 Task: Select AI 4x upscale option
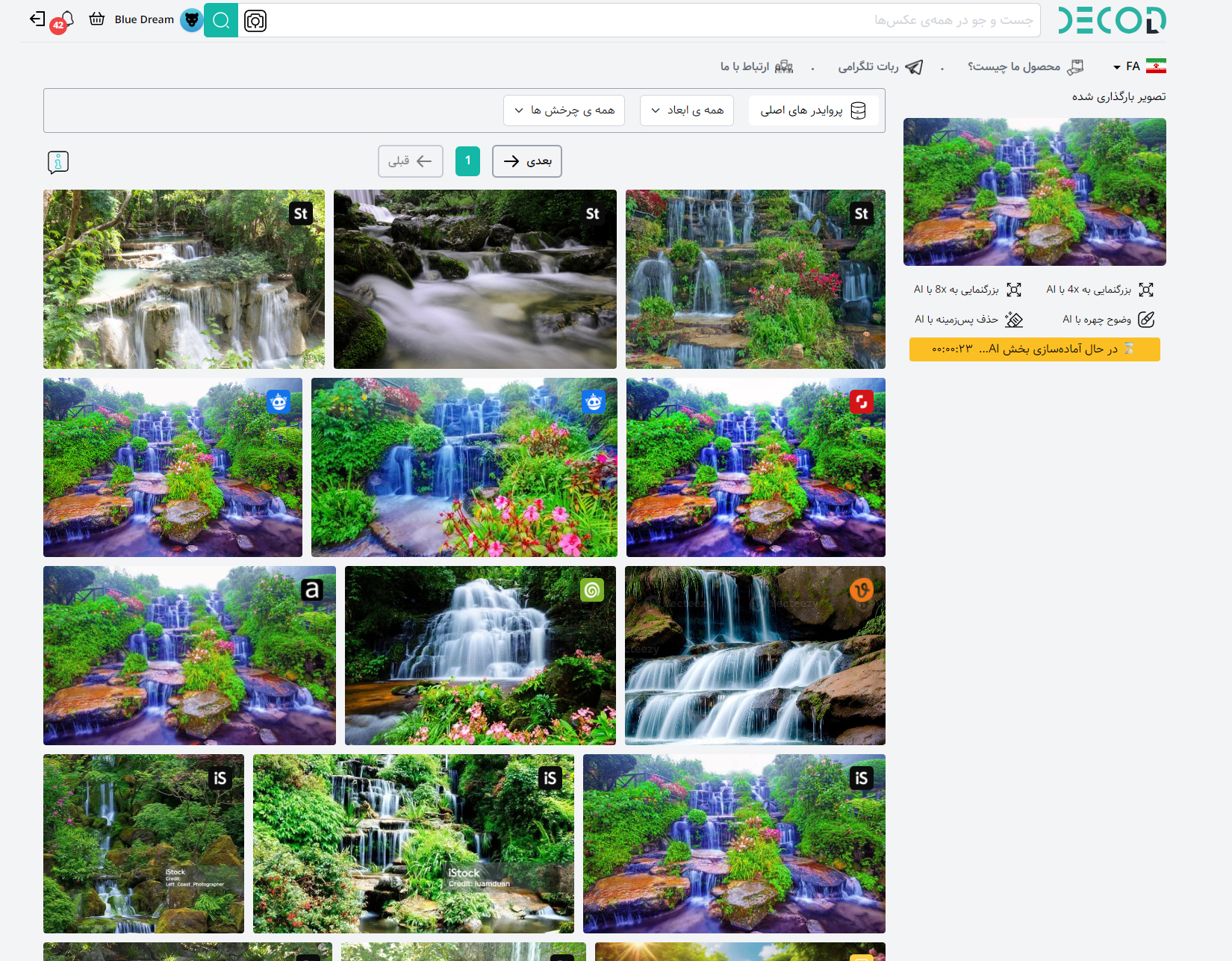point(1099,290)
